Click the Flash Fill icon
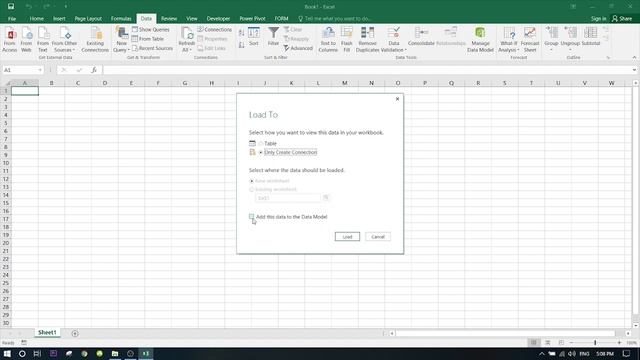The width and height of the screenshot is (640, 360). click(x=347, y=39)
